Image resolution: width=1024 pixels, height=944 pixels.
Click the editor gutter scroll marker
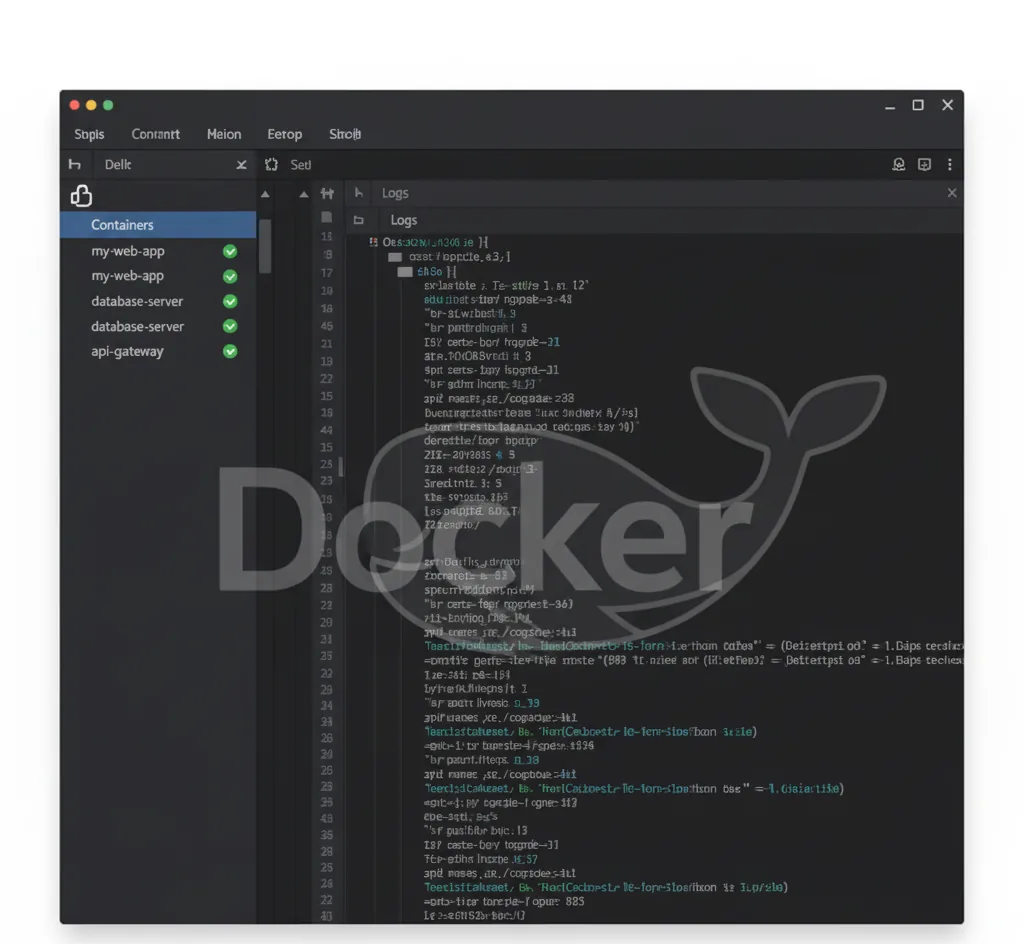[x=341, y=466]
